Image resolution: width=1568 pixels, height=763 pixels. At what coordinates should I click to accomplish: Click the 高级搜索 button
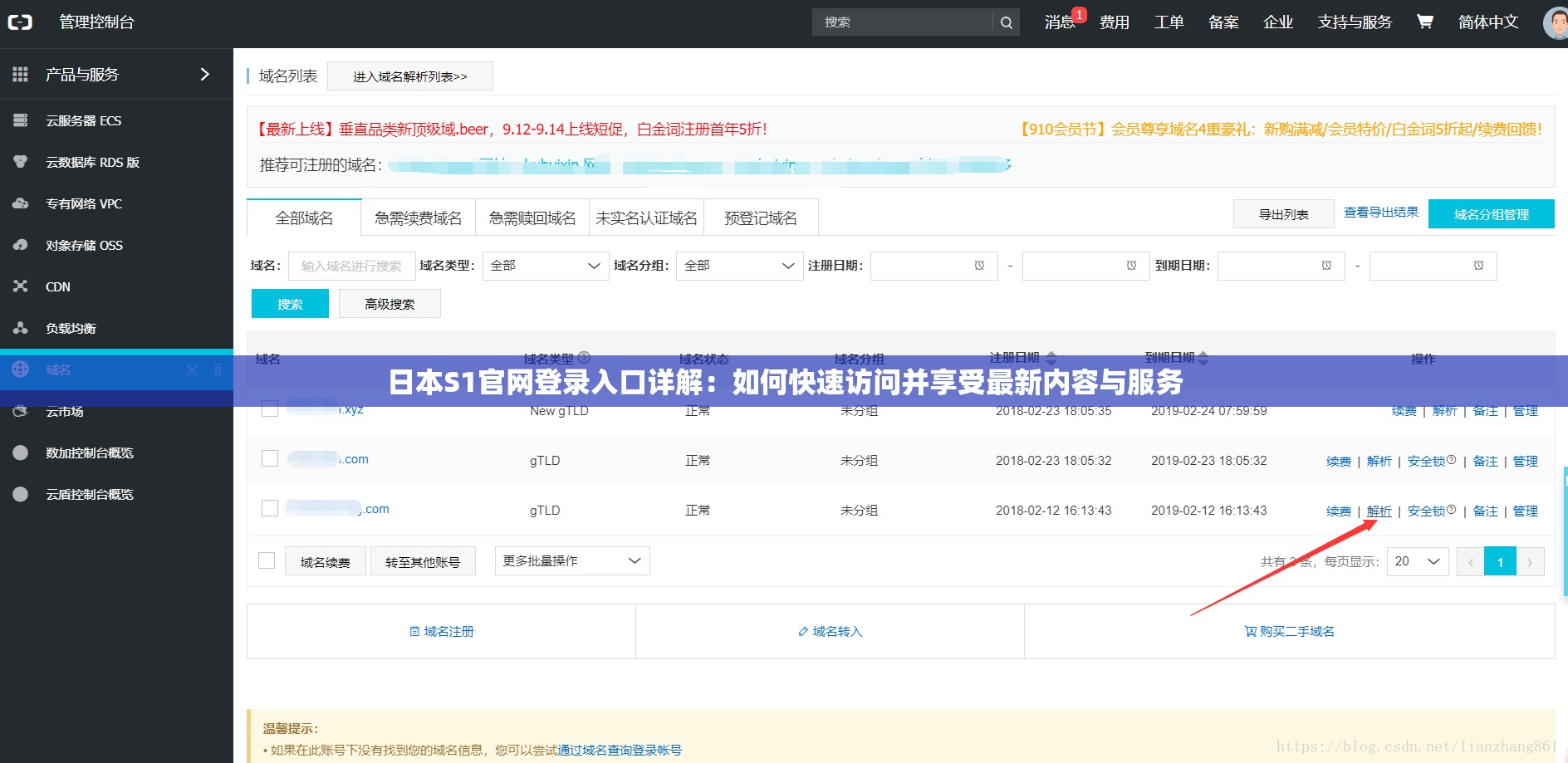tap(390, 303)
